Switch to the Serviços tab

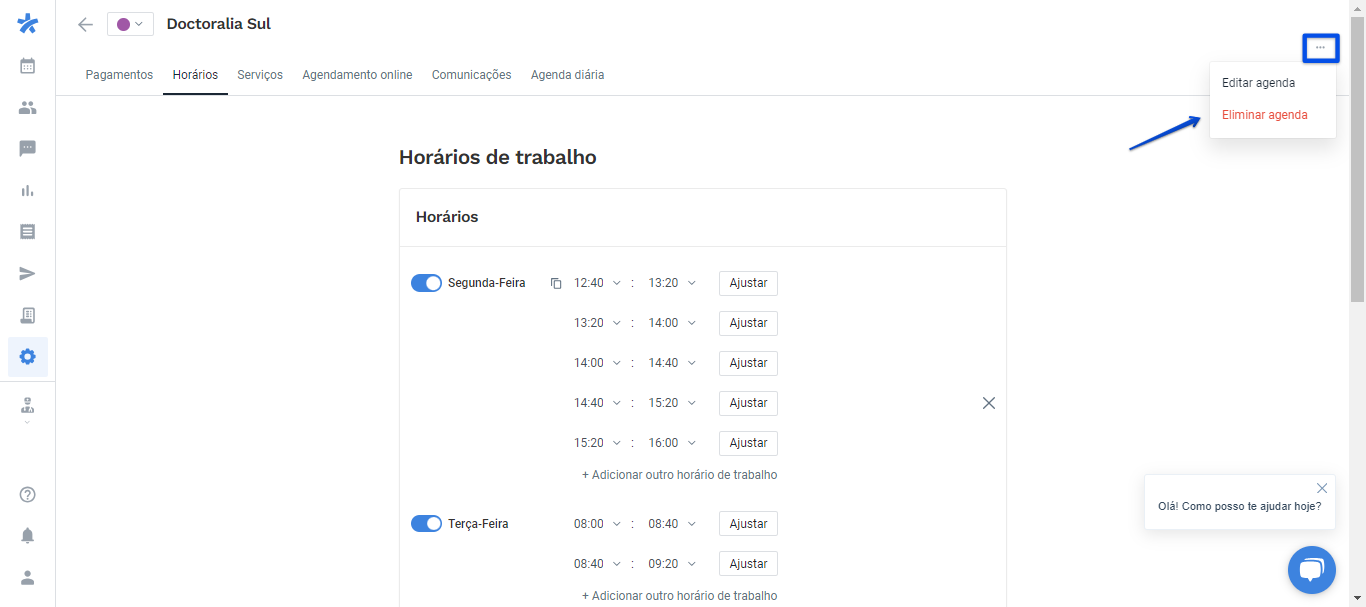[x=260, y=75]
